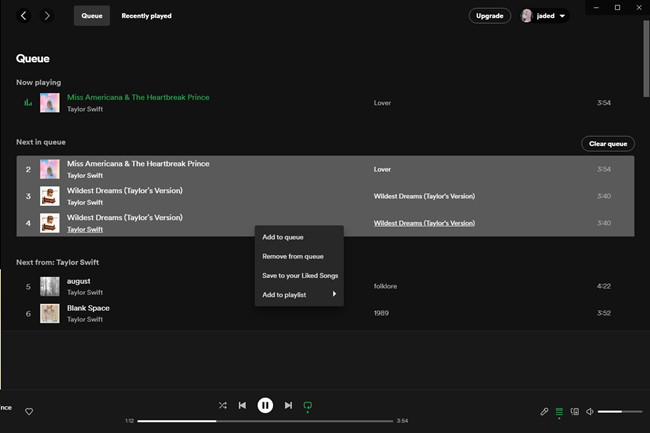The height and width of the screenshot is (433, 650).
Task: Click the 4:22 duration of august
Action: (x=604, y=286)
